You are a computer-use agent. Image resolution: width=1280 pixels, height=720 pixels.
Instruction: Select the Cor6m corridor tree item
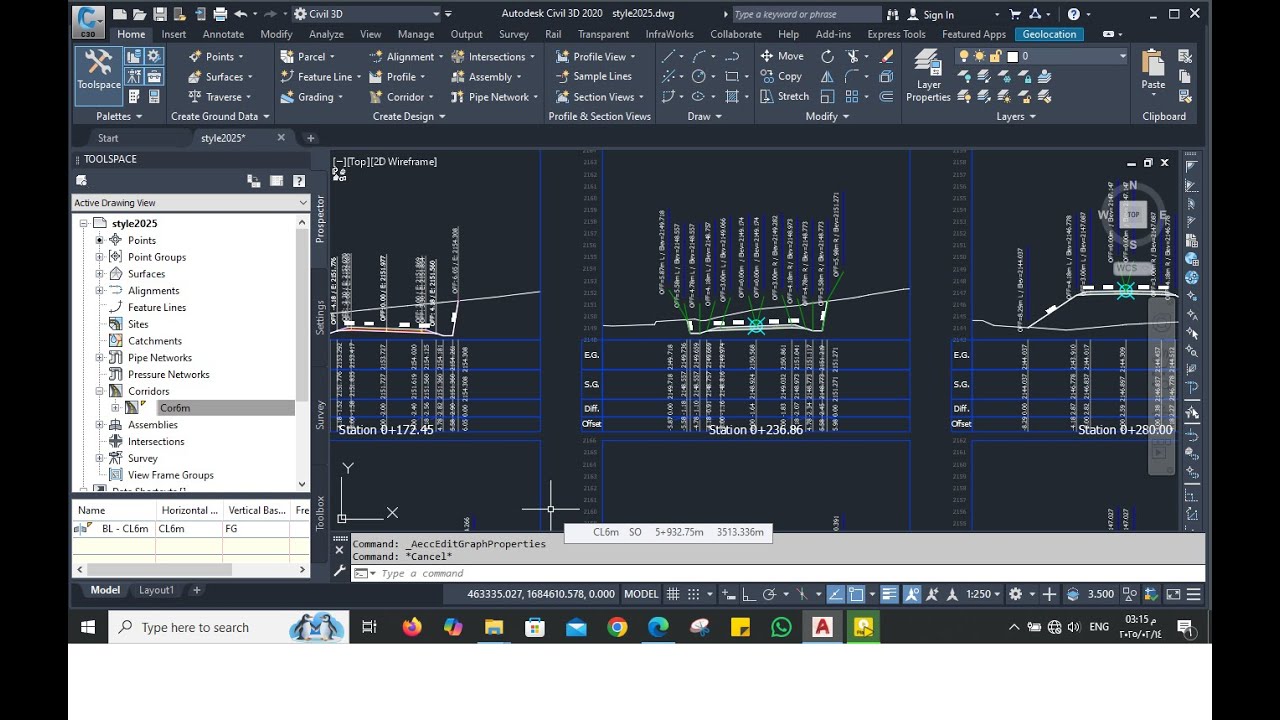pyautogui.click(x=175, y=408)
